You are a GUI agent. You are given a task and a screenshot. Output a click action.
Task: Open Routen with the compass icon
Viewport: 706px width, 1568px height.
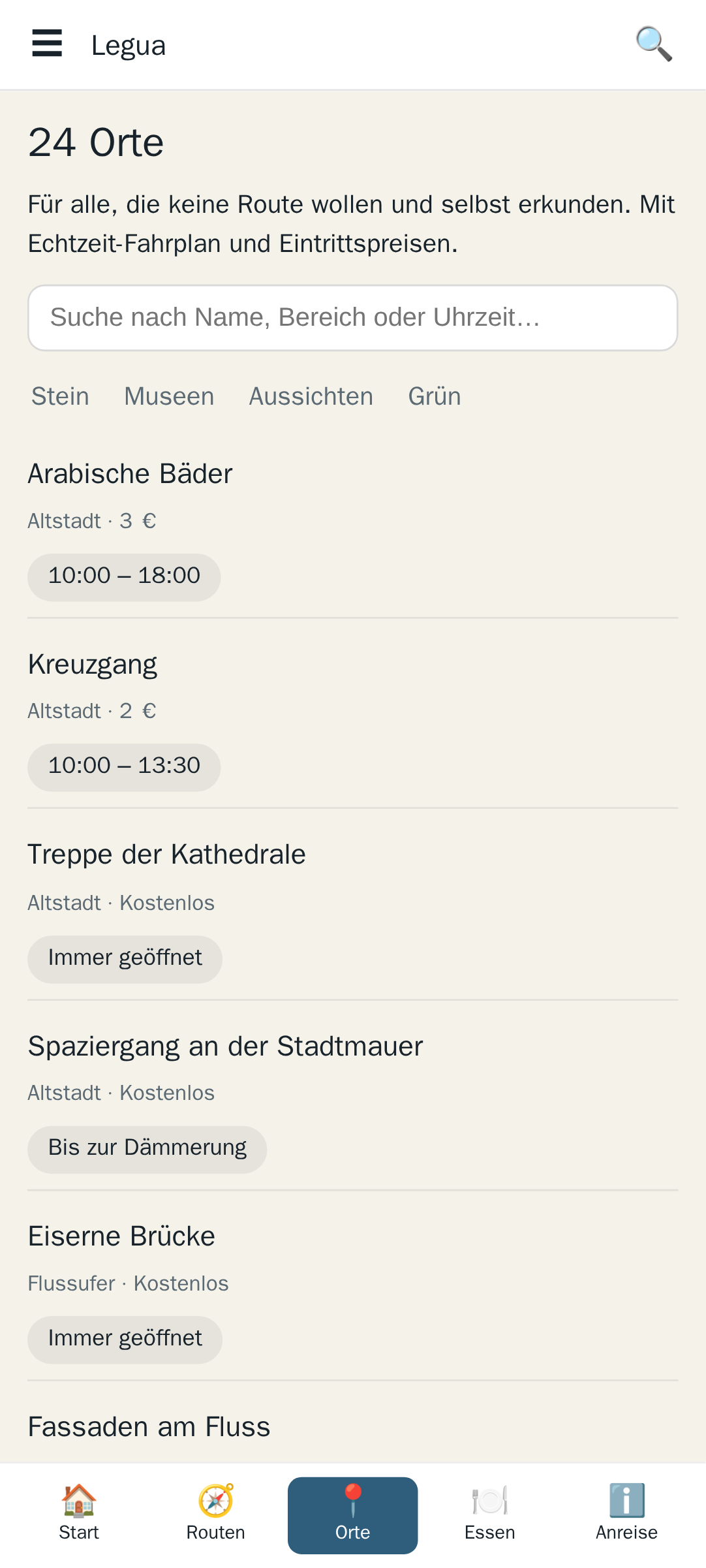216,1515
